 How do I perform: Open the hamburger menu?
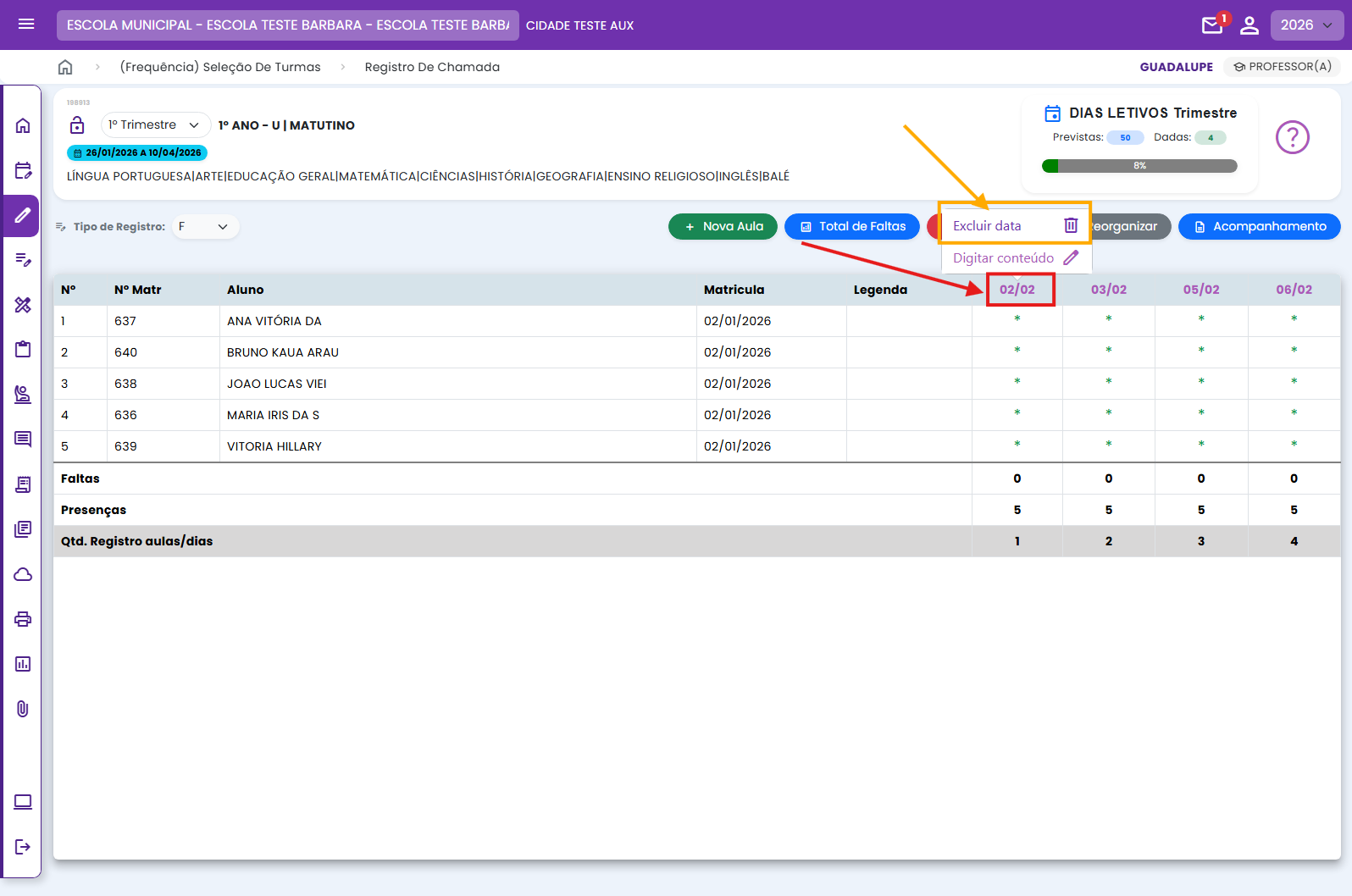pos(26,25)
